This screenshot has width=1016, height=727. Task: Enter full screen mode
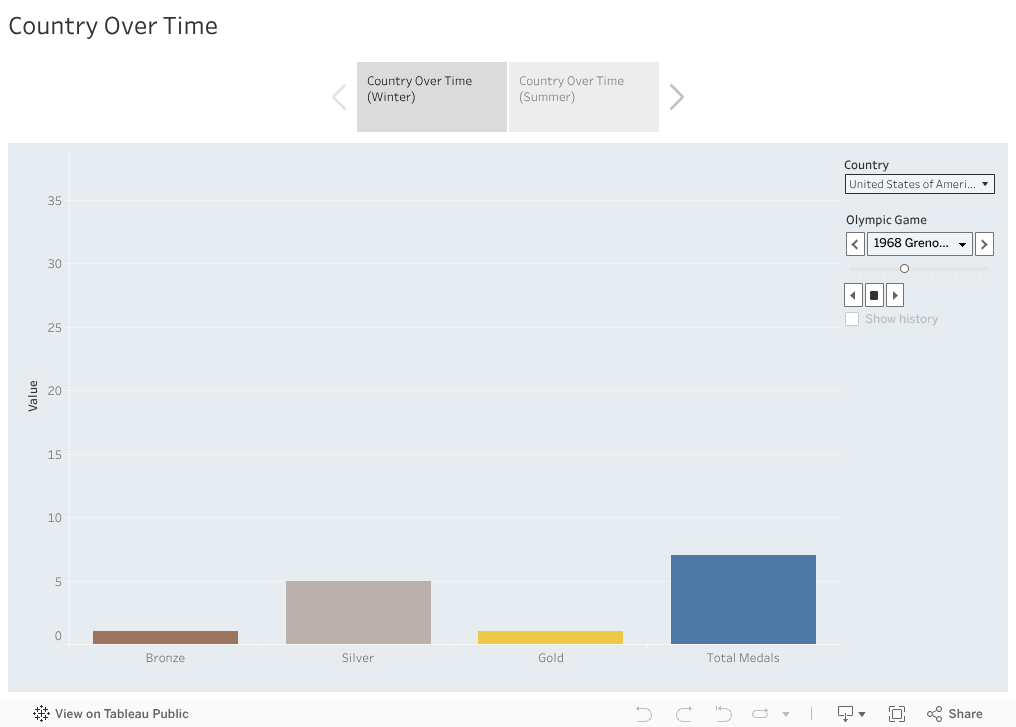coord(897,714)
